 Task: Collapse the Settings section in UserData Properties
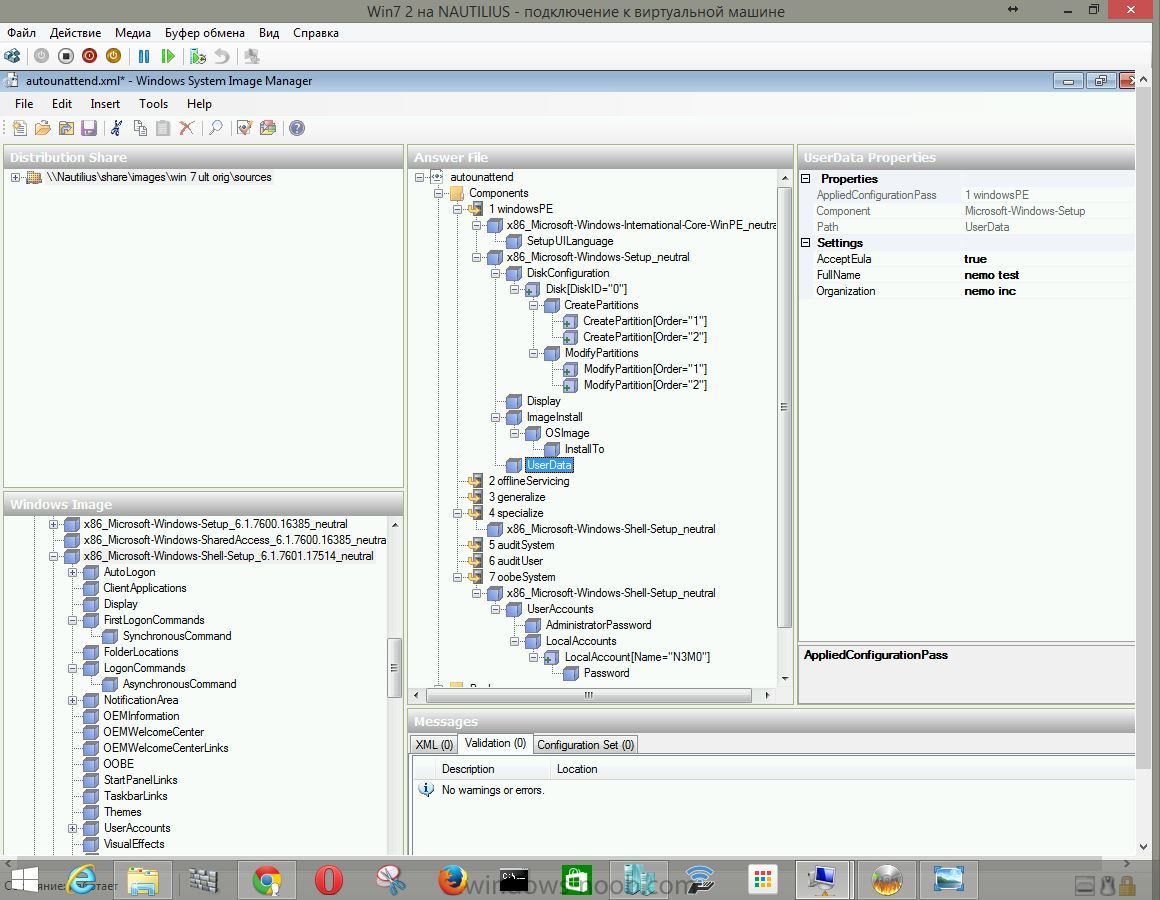pos(806,243)
